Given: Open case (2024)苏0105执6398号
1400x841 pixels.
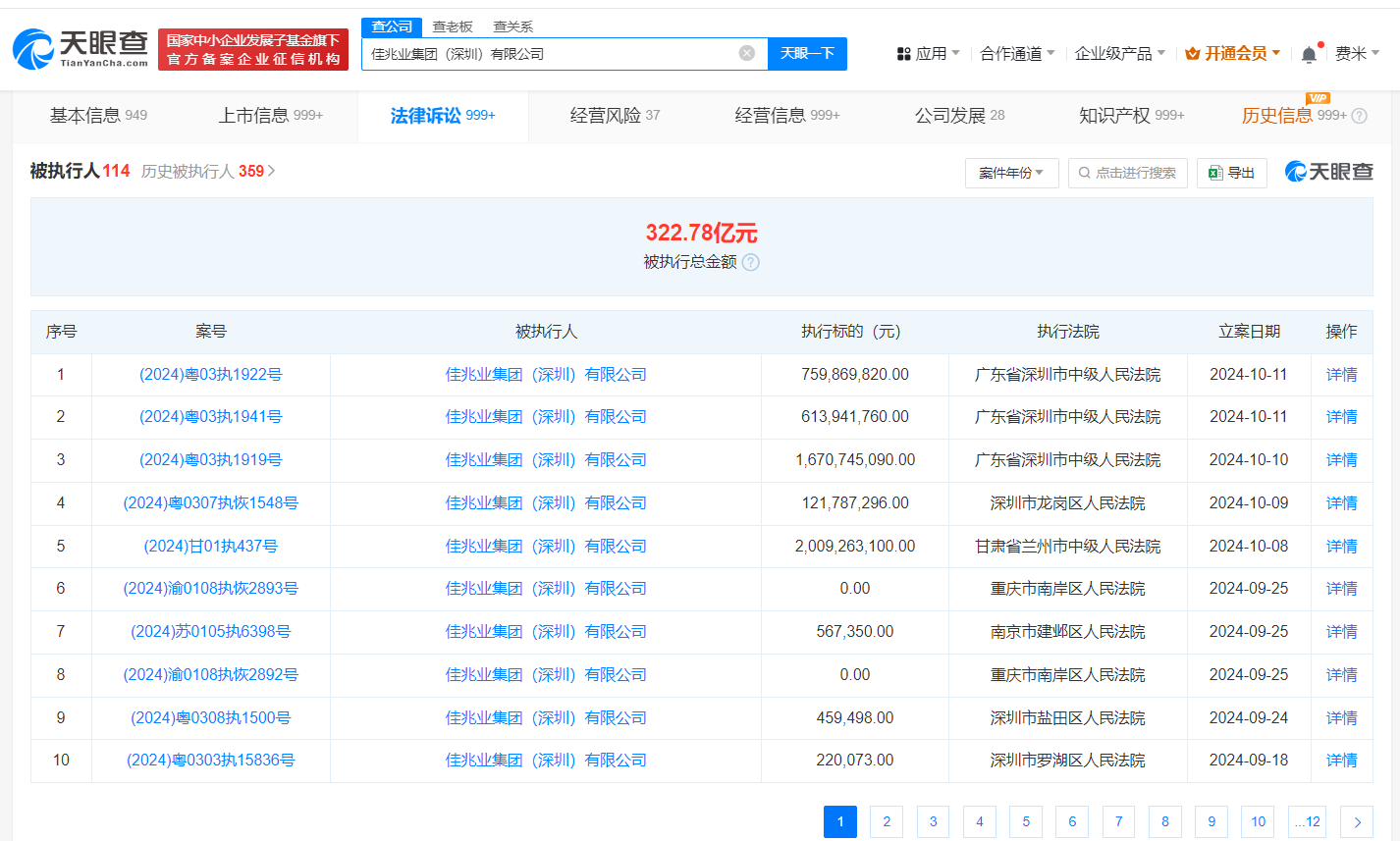Looking at the screenshot, I should 211,632.
